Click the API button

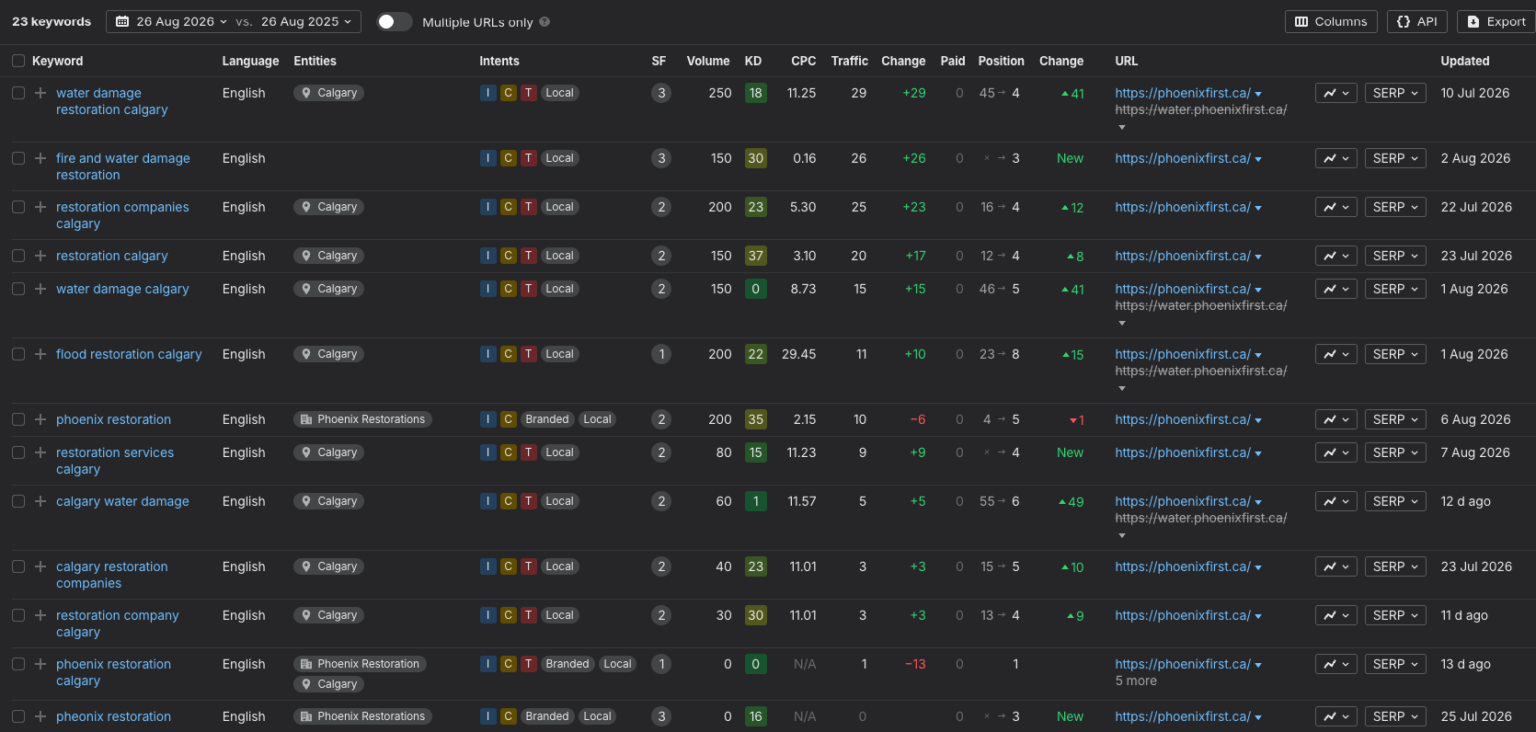(x=1417, y=22)
